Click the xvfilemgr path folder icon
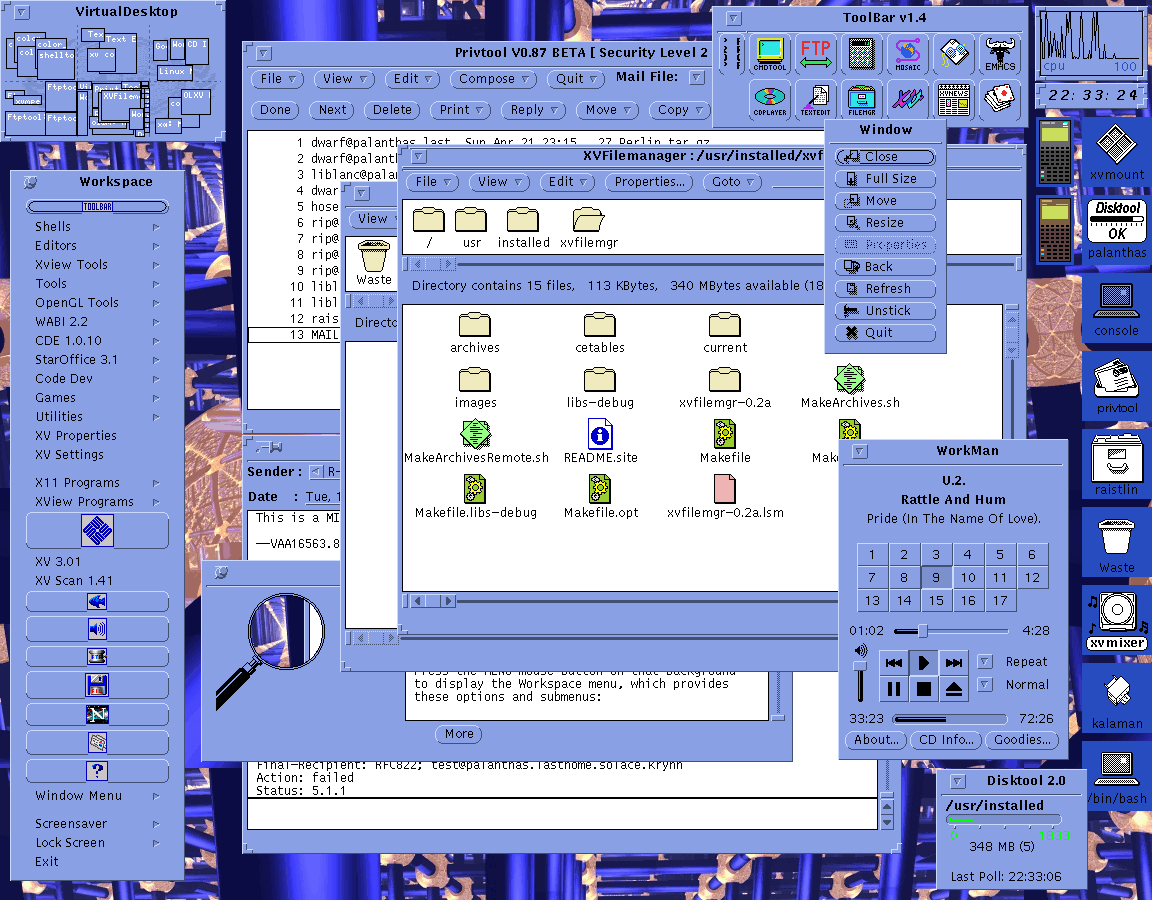The image size is (1152, 900). pyautogui.click(x=588, y=228)
